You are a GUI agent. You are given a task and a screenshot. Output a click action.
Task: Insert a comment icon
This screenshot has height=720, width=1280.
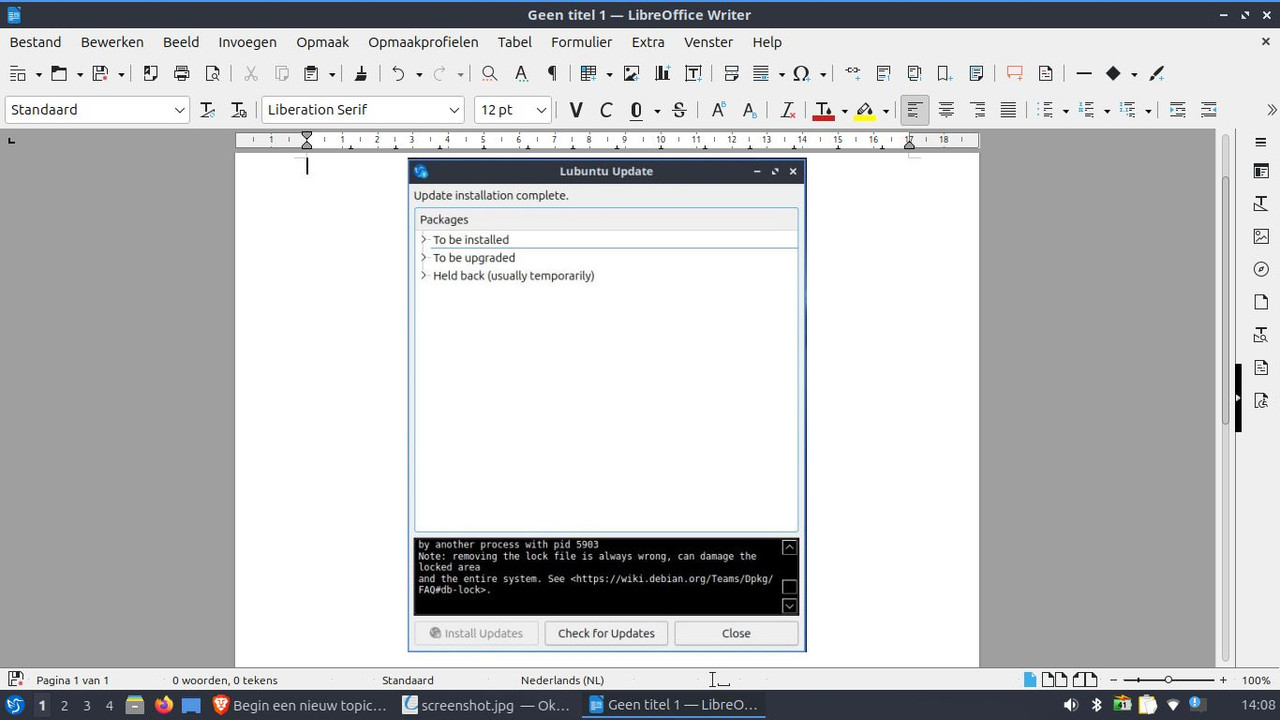pyautogui.click(x=1014, y=73)
